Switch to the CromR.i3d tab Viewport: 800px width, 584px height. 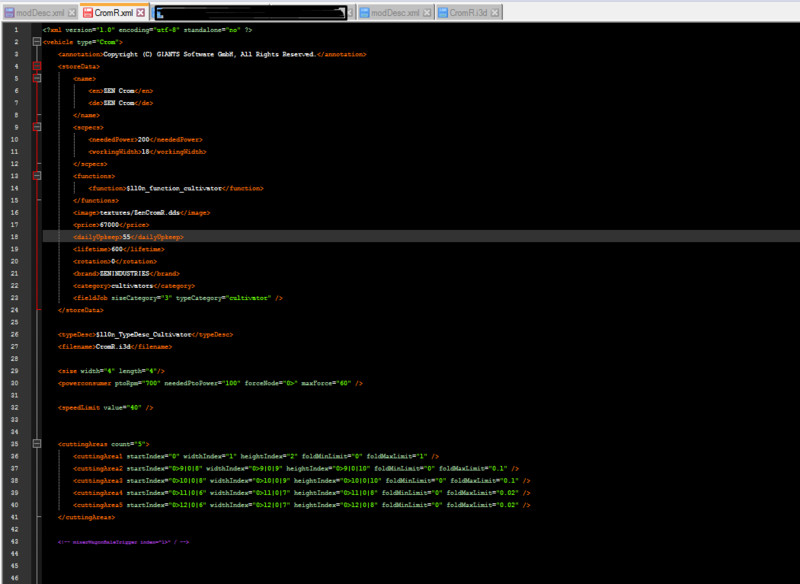[468, 13]
